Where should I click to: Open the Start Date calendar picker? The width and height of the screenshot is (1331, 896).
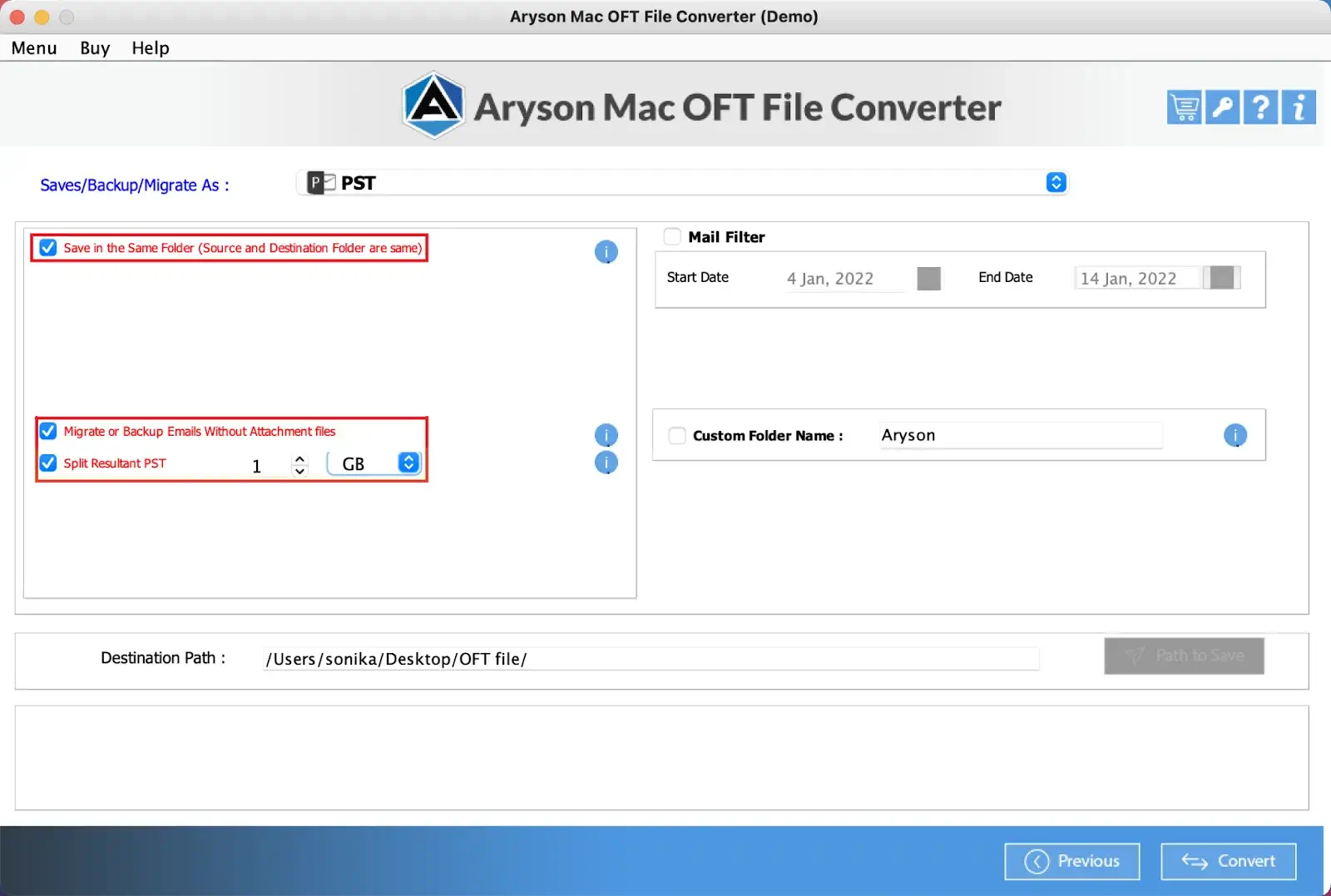pos(928,279)
